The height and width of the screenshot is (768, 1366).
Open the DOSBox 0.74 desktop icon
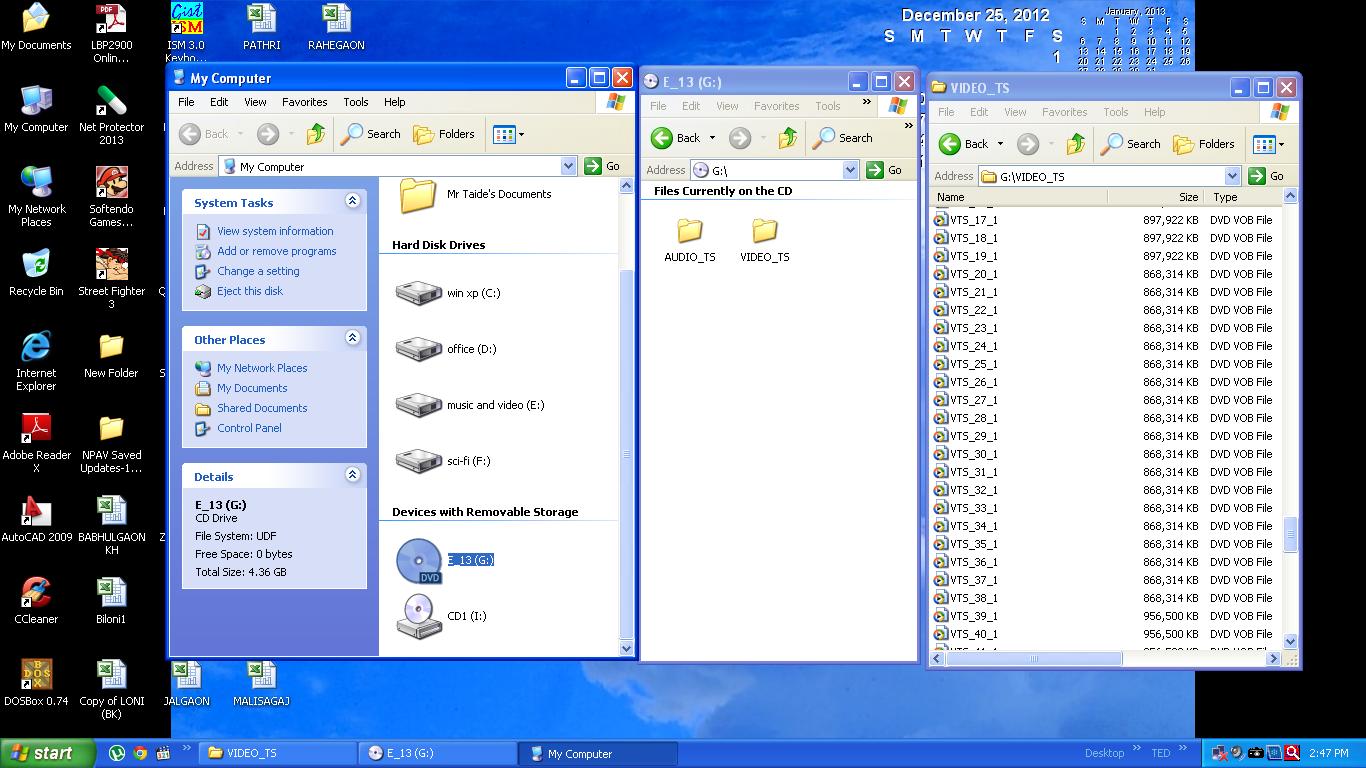coord(36,675)
